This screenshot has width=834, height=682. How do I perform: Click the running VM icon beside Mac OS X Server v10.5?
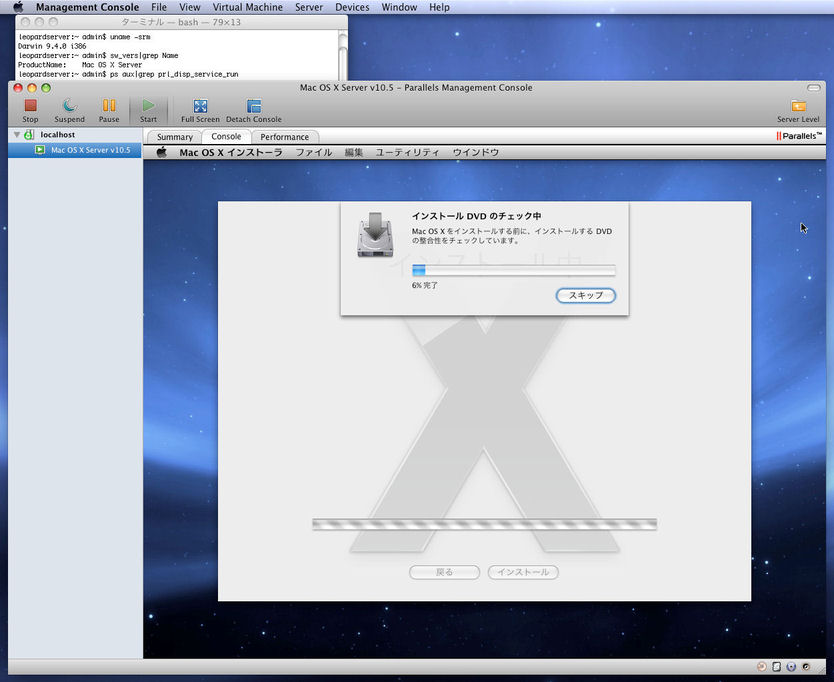tap(40, 150)
